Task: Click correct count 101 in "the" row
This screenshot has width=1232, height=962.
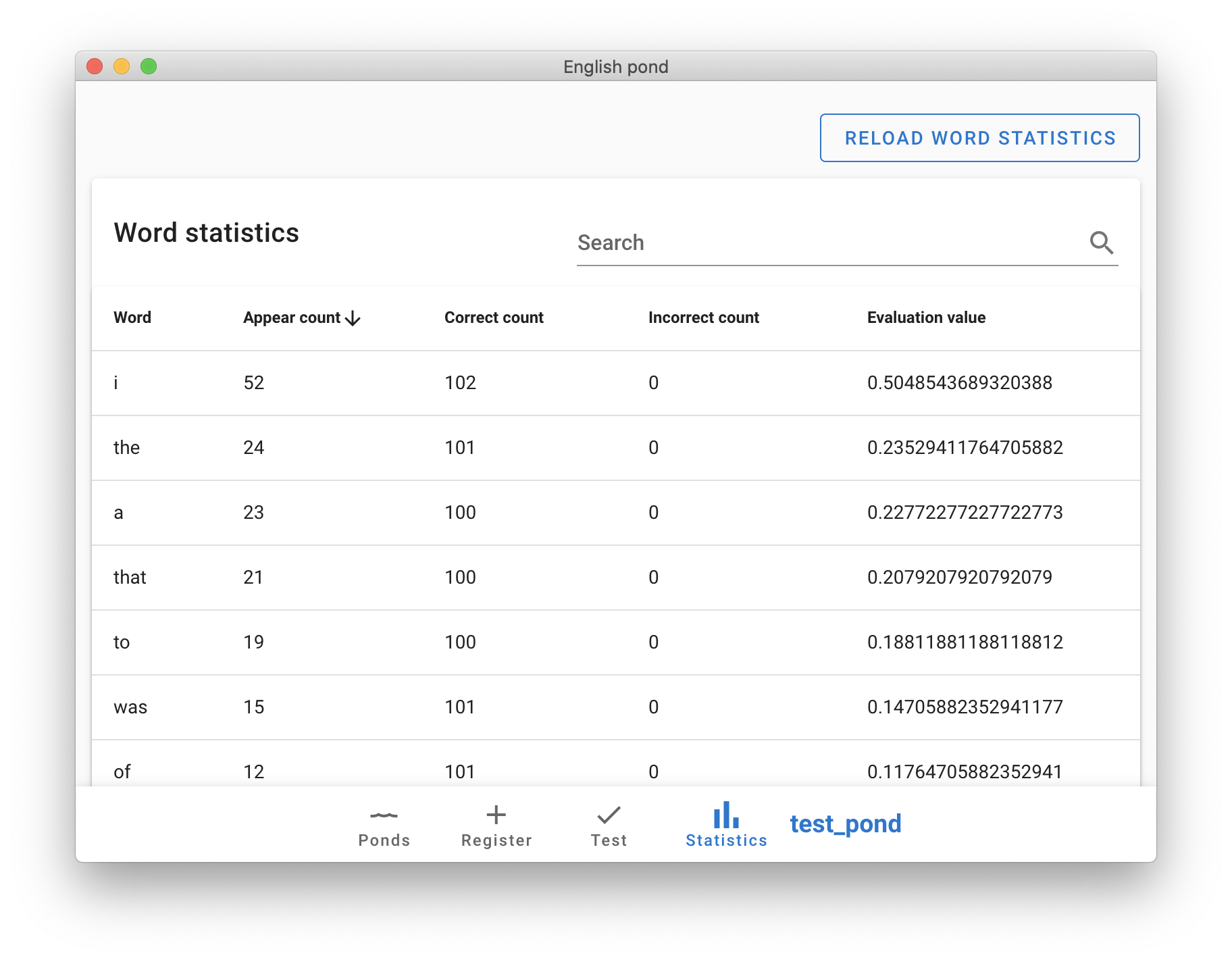Action: [460, 448]
